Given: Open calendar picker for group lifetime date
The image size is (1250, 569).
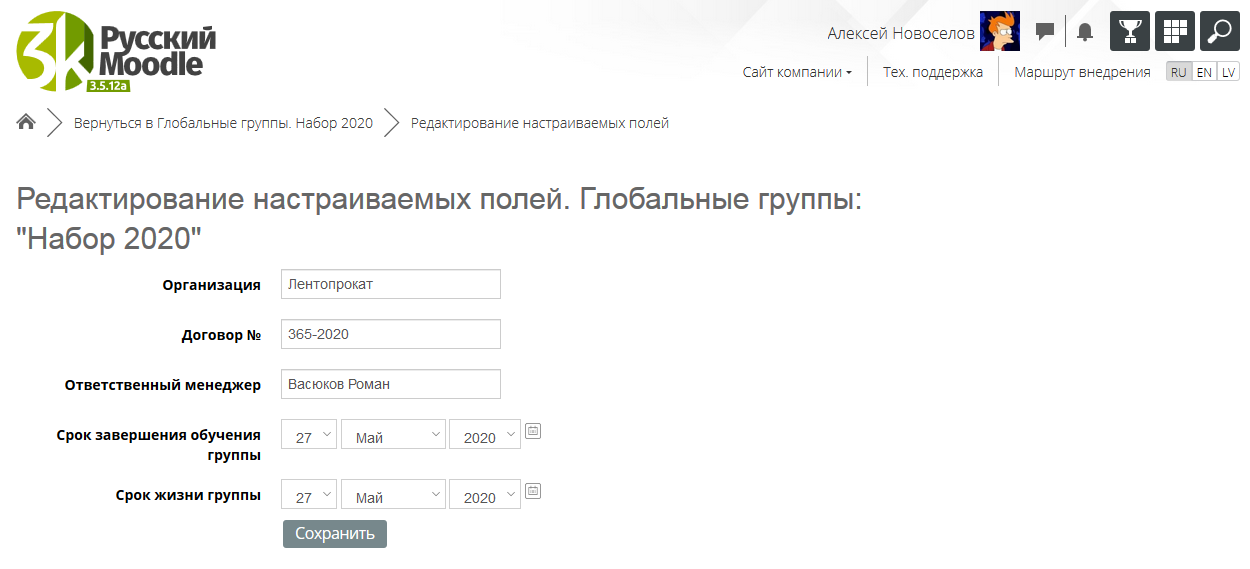Looking at the screenshot, I should coord(533,491).
